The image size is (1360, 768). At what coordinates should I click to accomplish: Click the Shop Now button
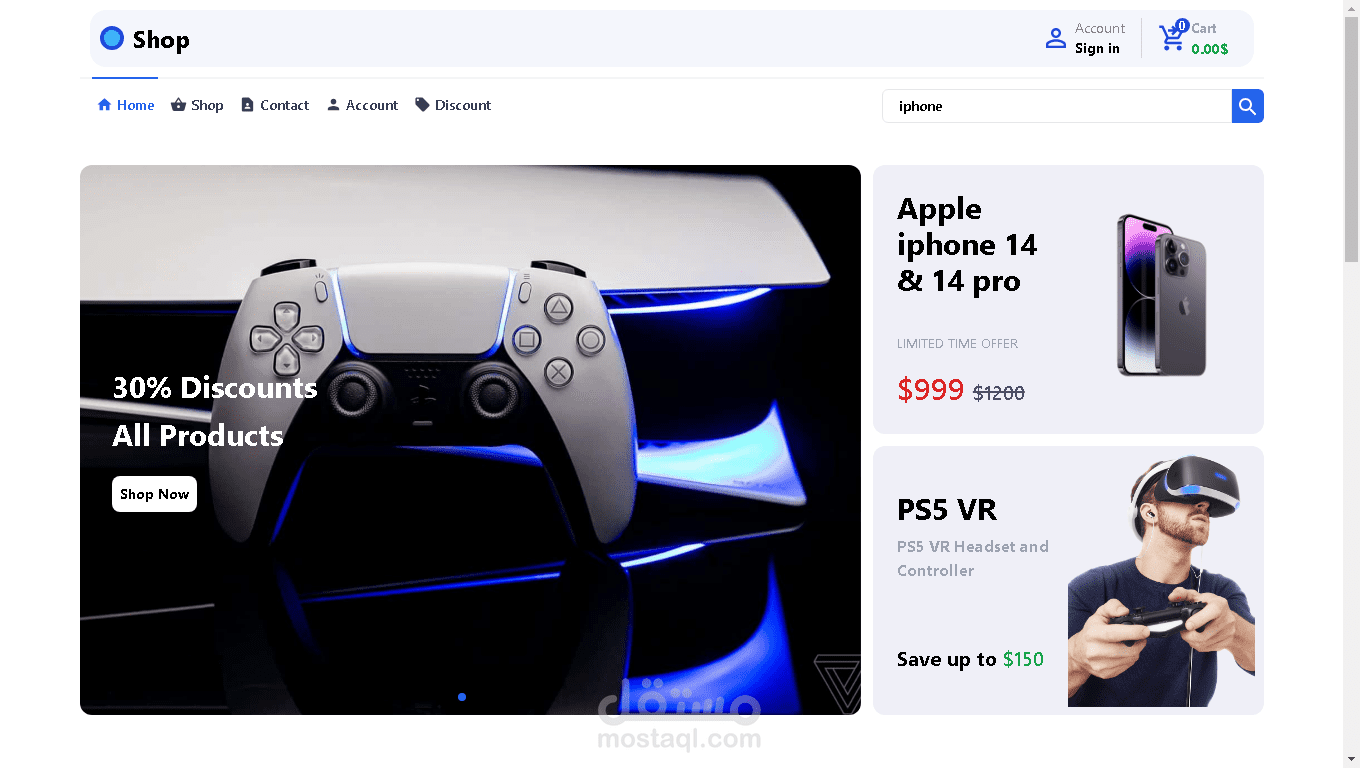(x=154, y=494)
